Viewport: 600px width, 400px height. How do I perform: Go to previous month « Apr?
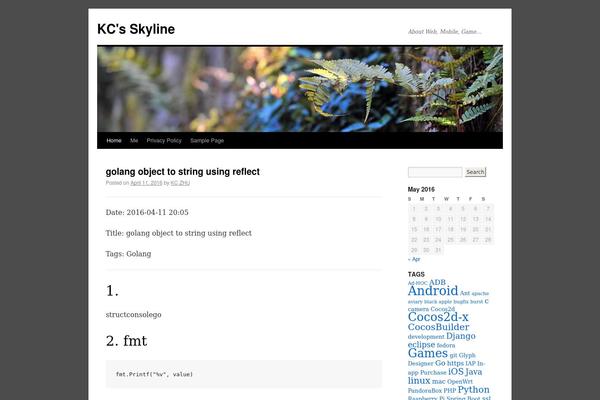pyautogui.click(x=414, y=259)
